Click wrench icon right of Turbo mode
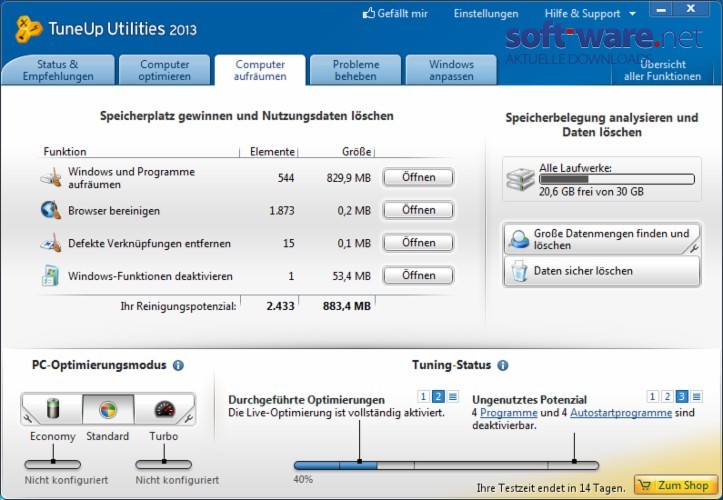This screenshot has width=723, height=500. 189,419
